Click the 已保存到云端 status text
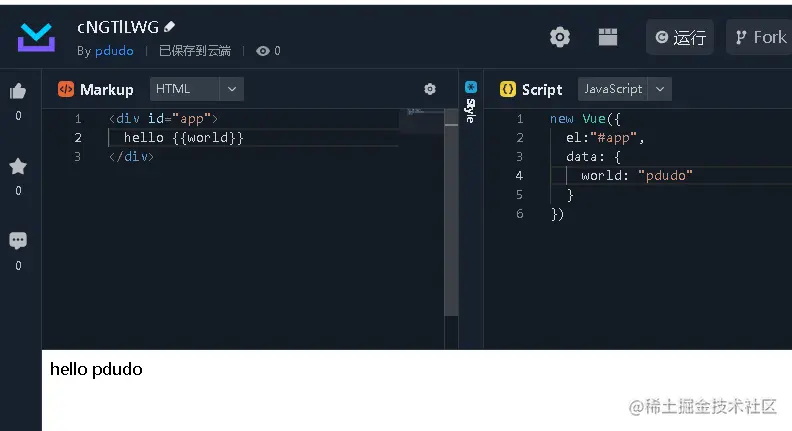Image resolution: width=792 pixels, height=431 pixels. [x=195, y=51]
